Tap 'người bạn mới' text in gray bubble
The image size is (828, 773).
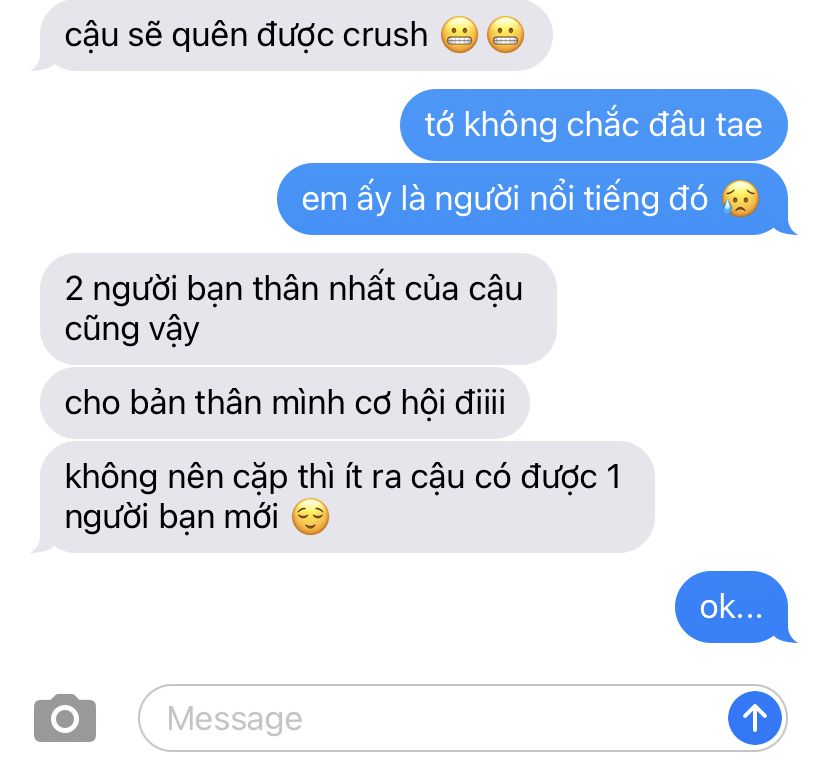coord(171,517)
